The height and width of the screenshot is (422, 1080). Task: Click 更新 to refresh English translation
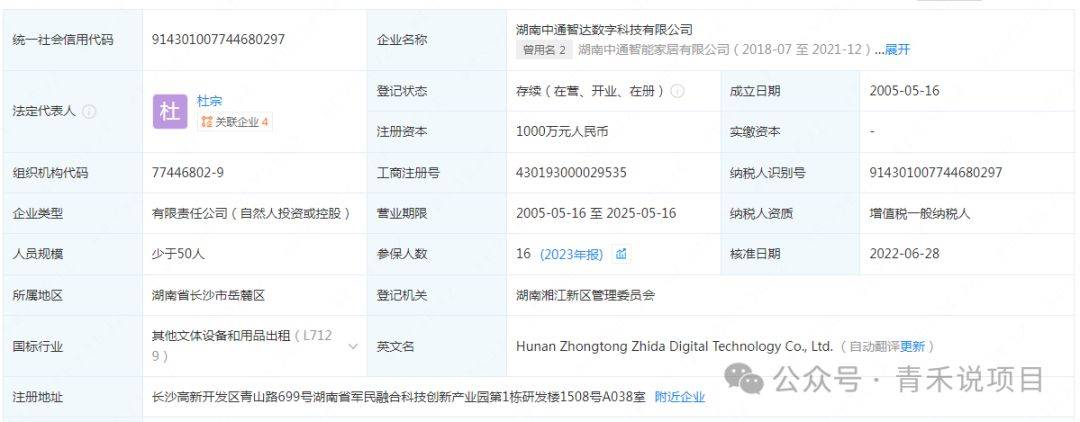[x=912, y=346]
